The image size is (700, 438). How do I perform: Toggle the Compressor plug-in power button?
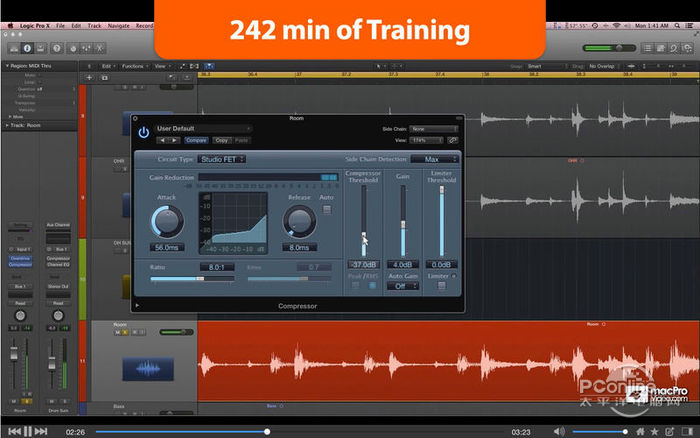tap(143, 133)
